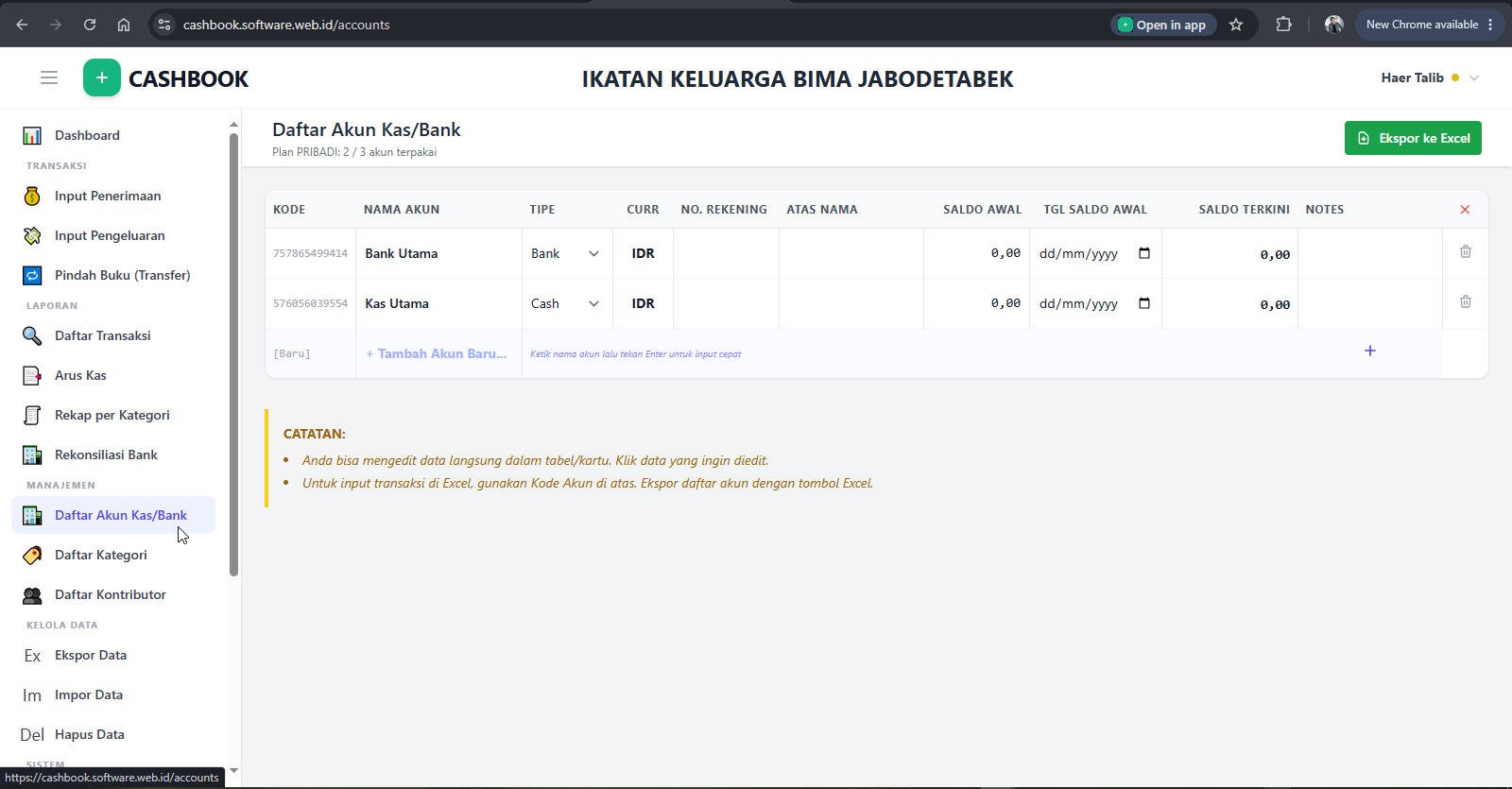Click the Rekap per Kategori icon
The width and height of the screenshot is (1512, 789).
pyautogui.click(x=32, y=415)
